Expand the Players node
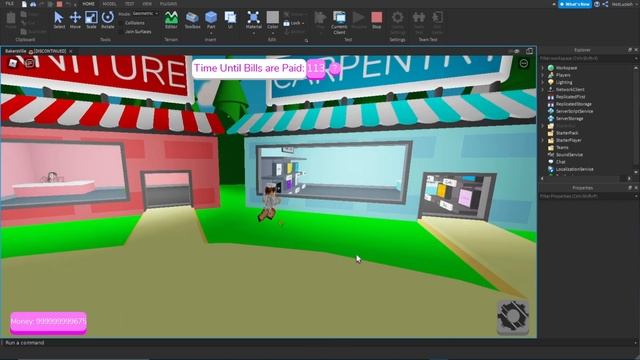 point(543,75)
